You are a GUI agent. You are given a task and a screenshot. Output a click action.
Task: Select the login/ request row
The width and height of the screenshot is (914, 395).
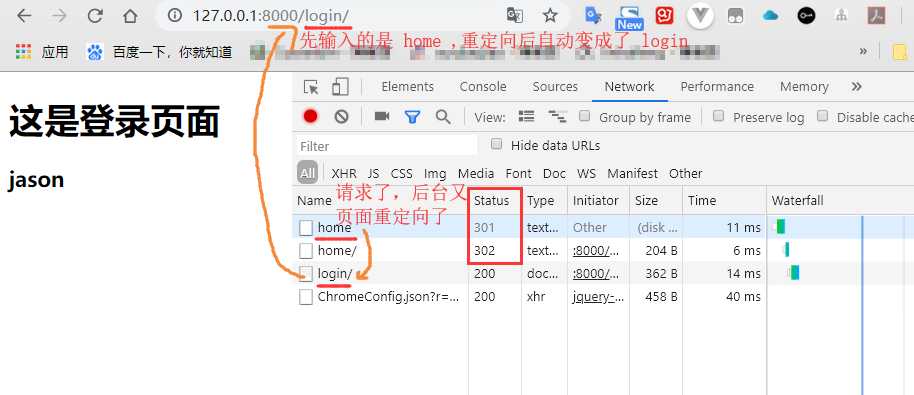click(603, 274)
